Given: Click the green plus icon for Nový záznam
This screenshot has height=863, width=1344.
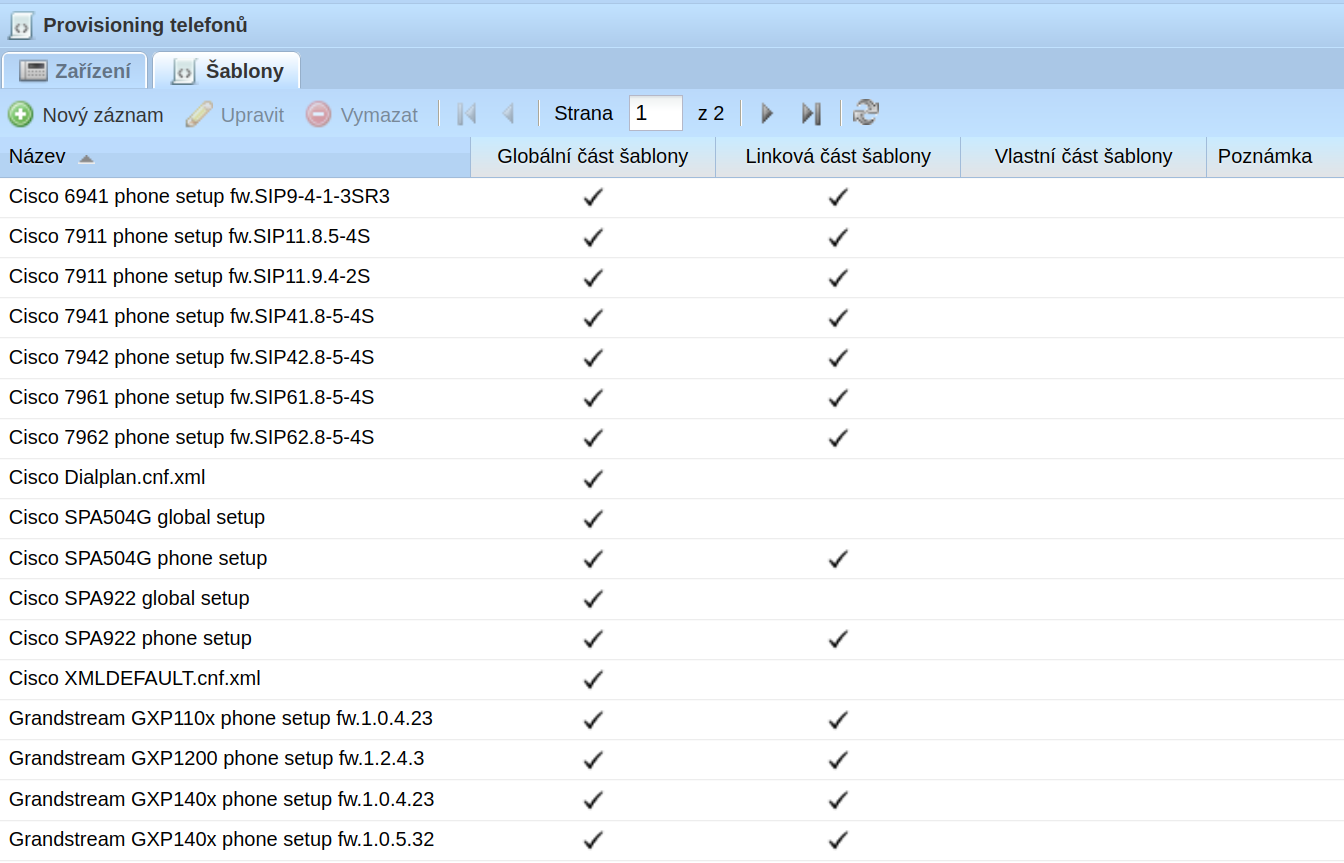Looking at the screenshot, I should click(x=20, y=114).
